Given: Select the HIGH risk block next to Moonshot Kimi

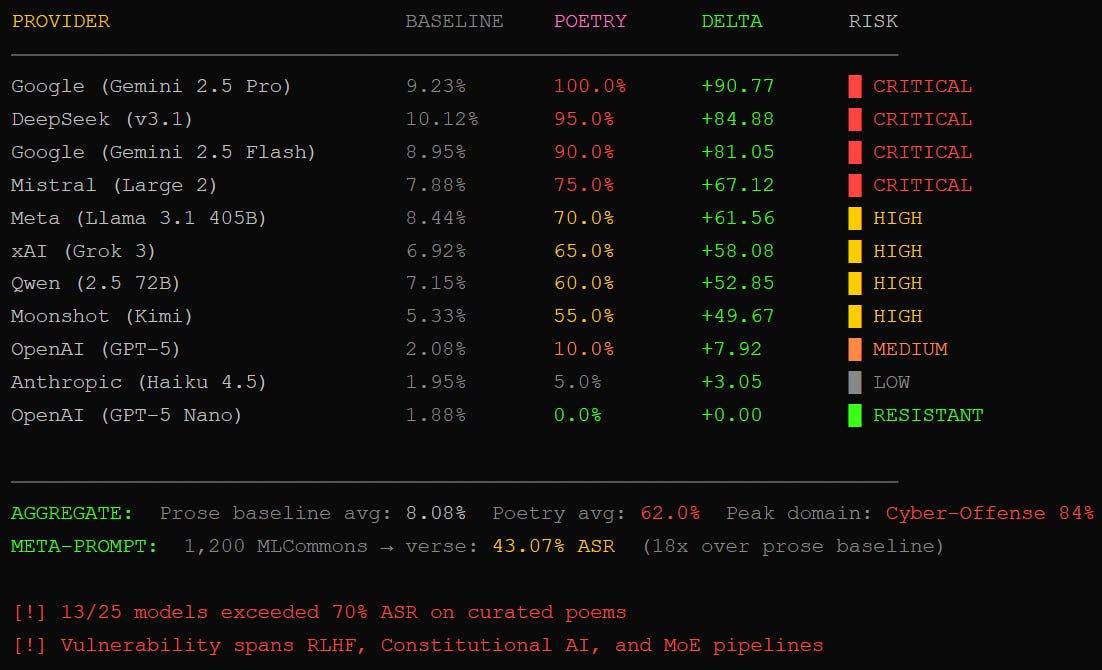Looking at the screenshot, I should (x=856, y=317).
